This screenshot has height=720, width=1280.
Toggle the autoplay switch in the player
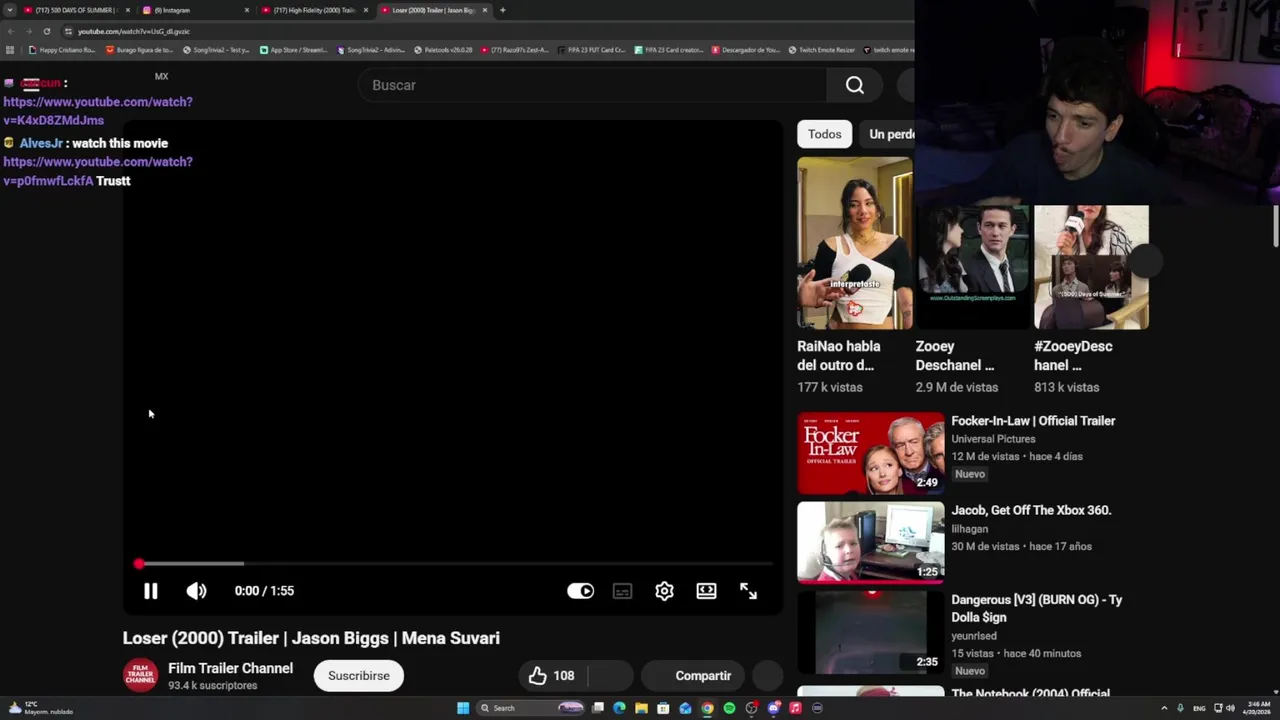point(580,591)
